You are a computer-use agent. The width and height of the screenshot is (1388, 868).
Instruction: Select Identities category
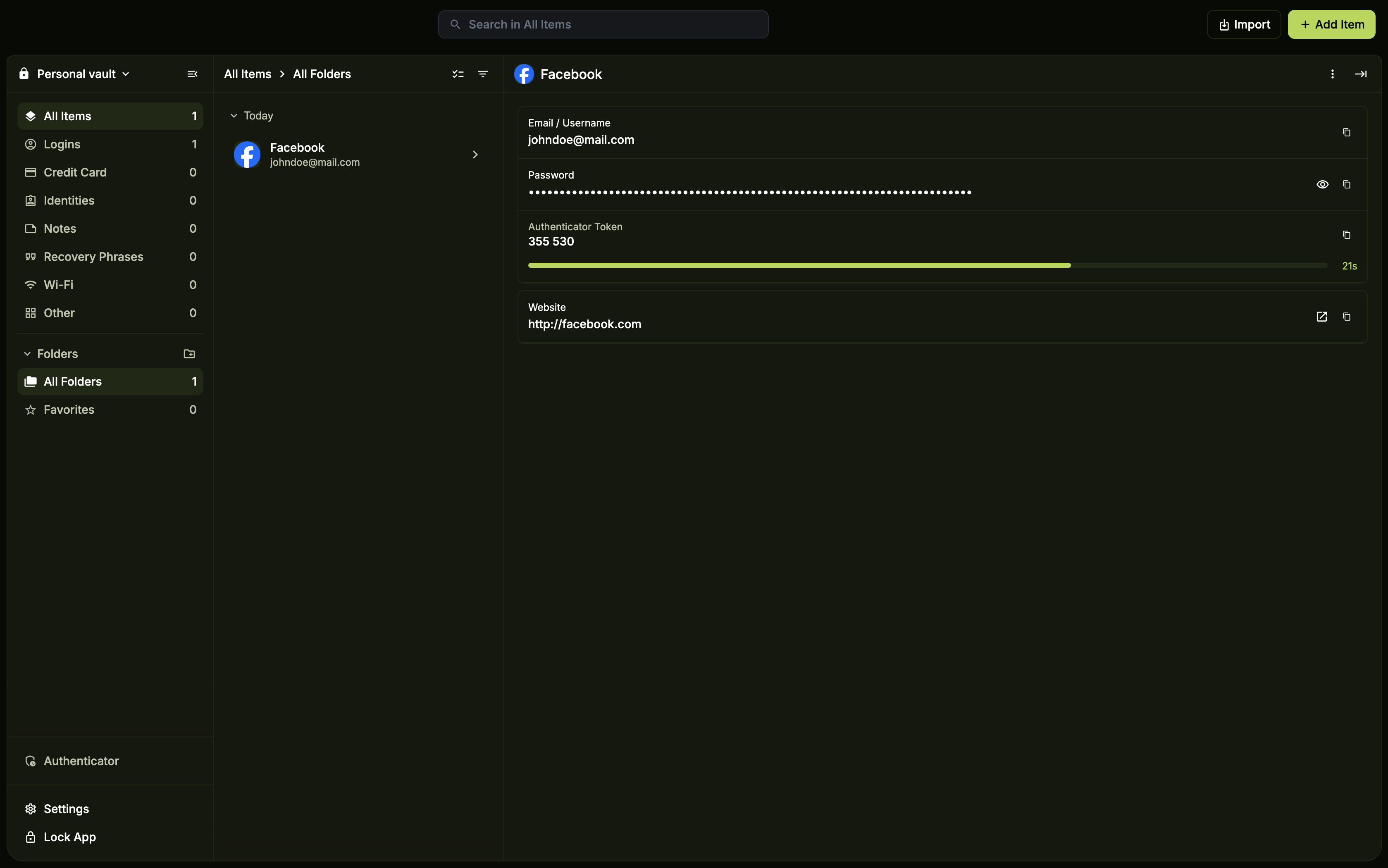[x=110, y=200]
